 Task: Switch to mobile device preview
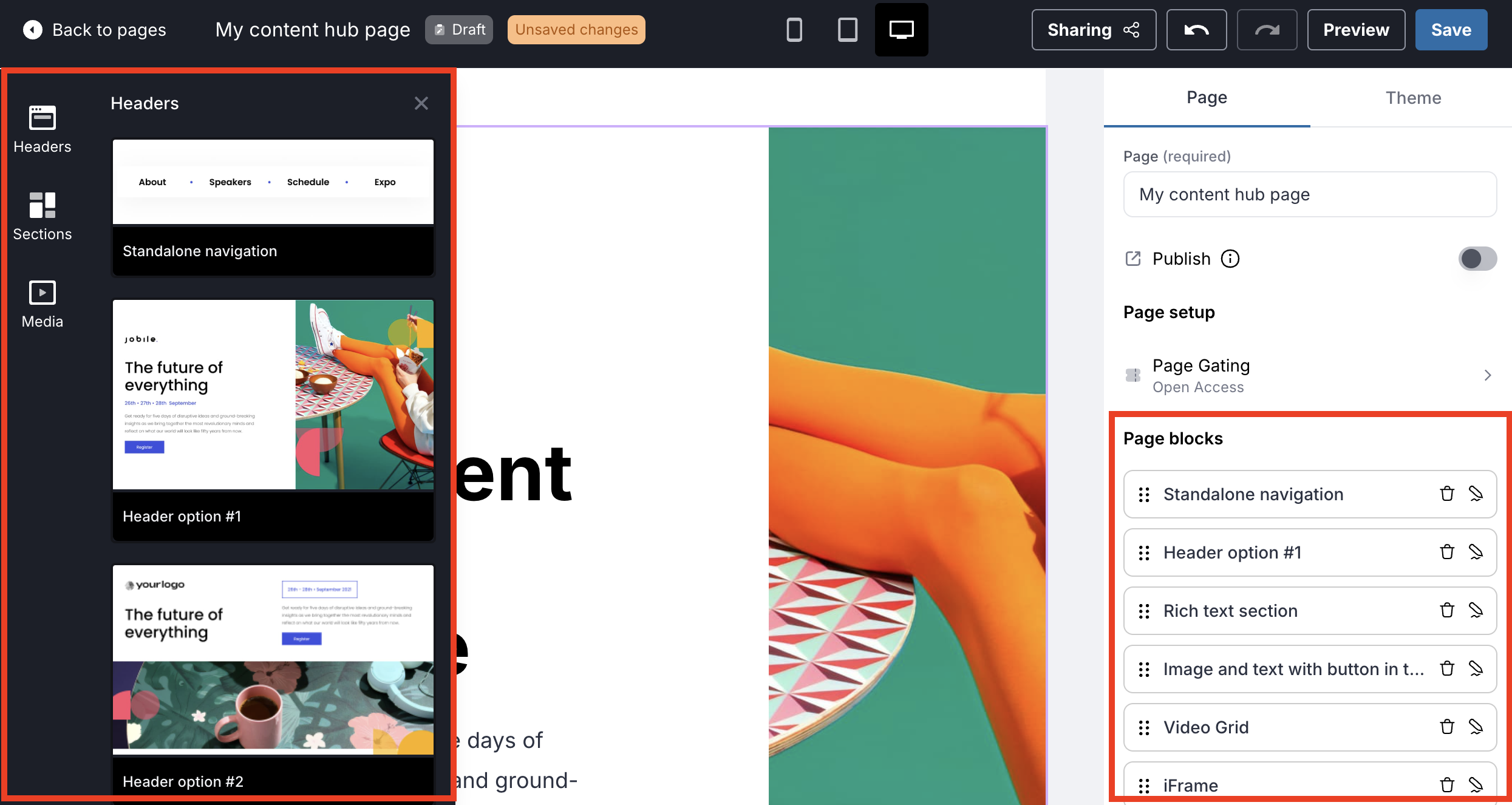click(794, 30)
